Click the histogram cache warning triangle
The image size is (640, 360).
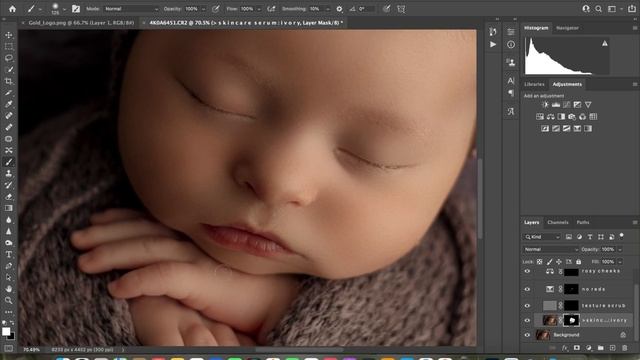click(x=604, y=43)
